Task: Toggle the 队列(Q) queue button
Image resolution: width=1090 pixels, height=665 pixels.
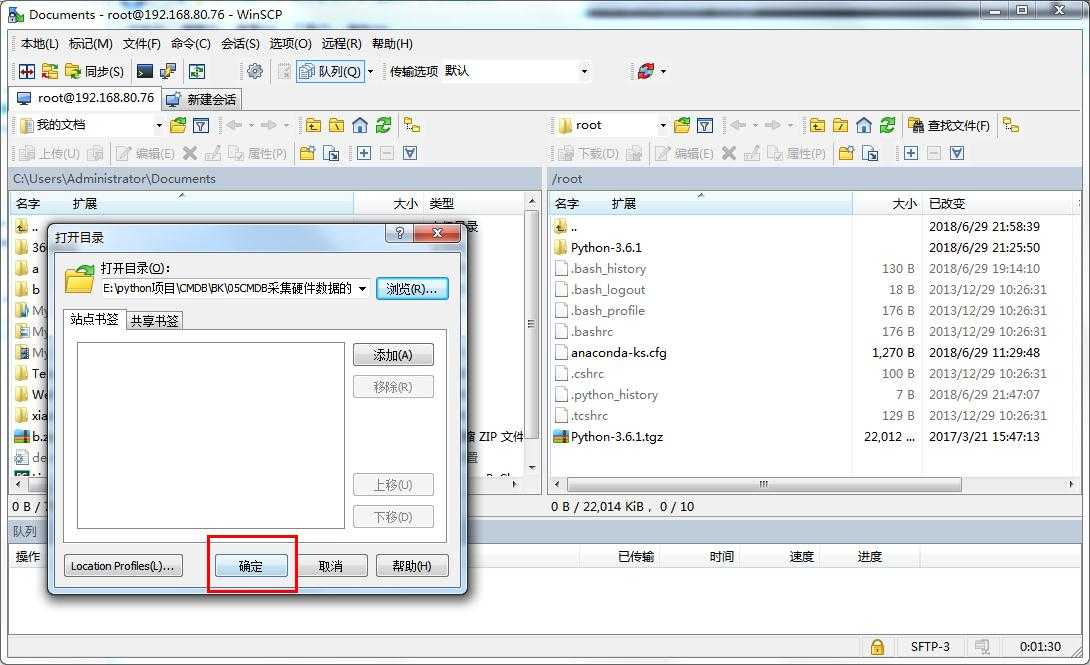Action: tap(331, 71)
